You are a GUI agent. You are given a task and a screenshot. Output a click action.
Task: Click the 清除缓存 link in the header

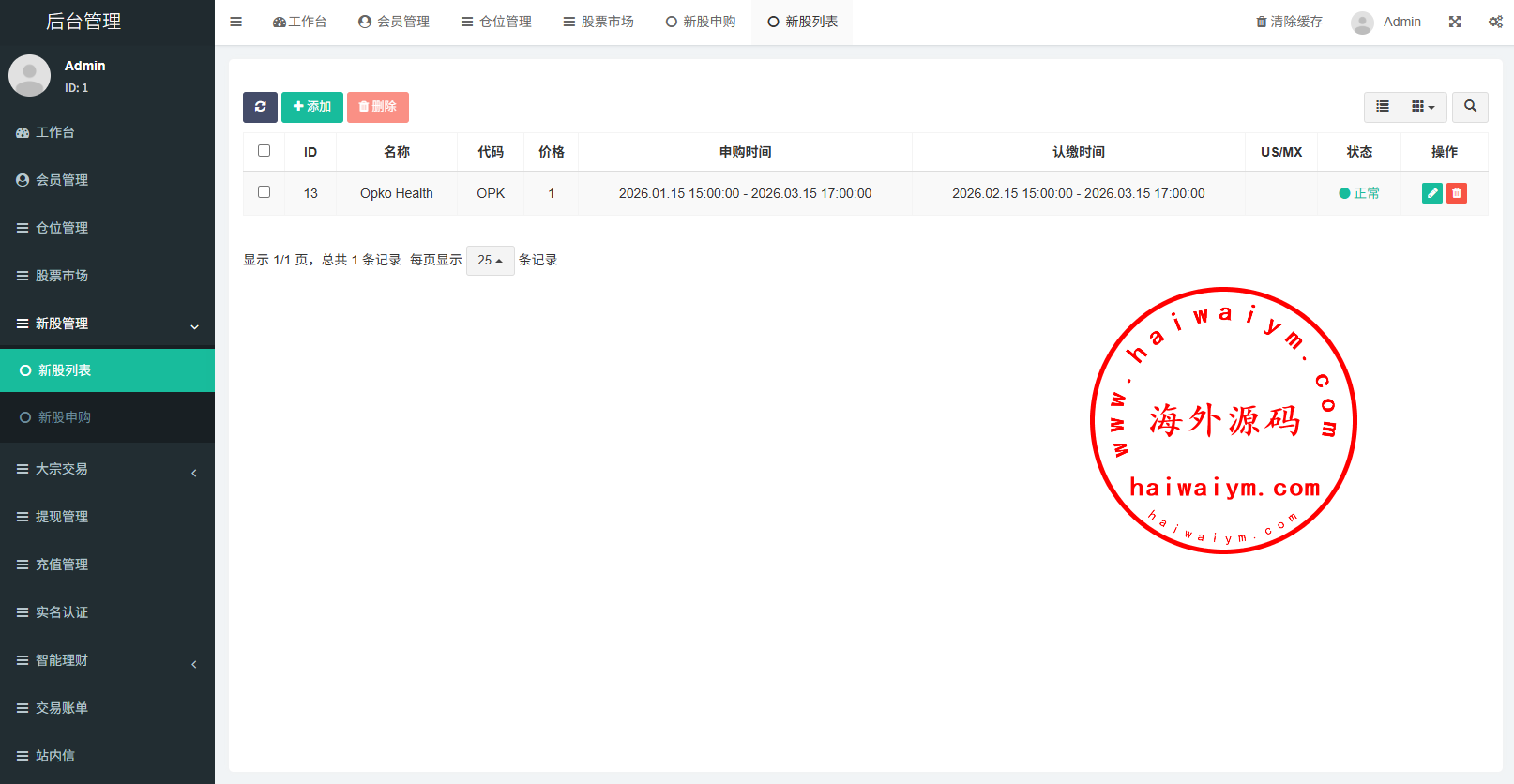(x=1289, y=22)
